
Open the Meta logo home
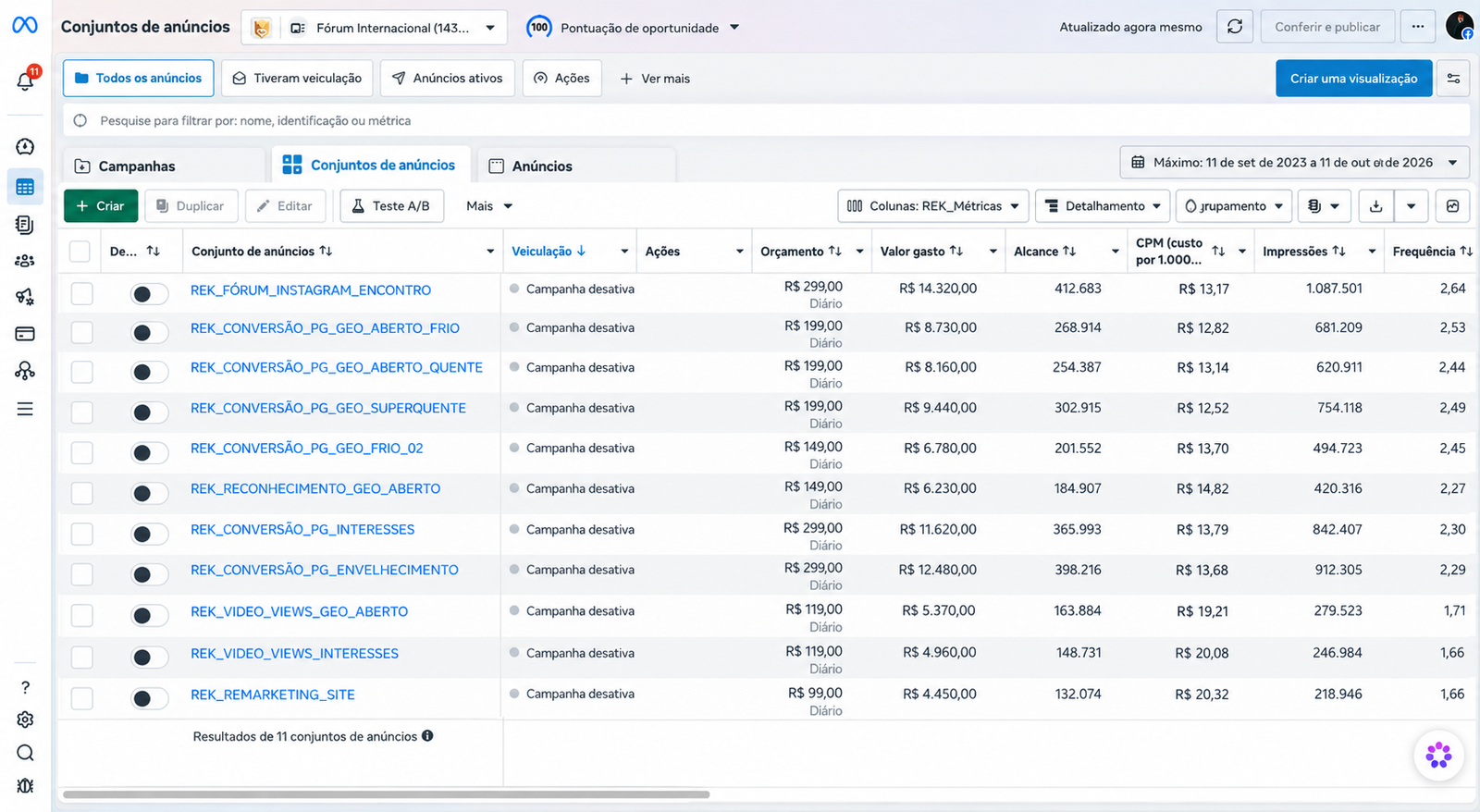click(25, 25)
